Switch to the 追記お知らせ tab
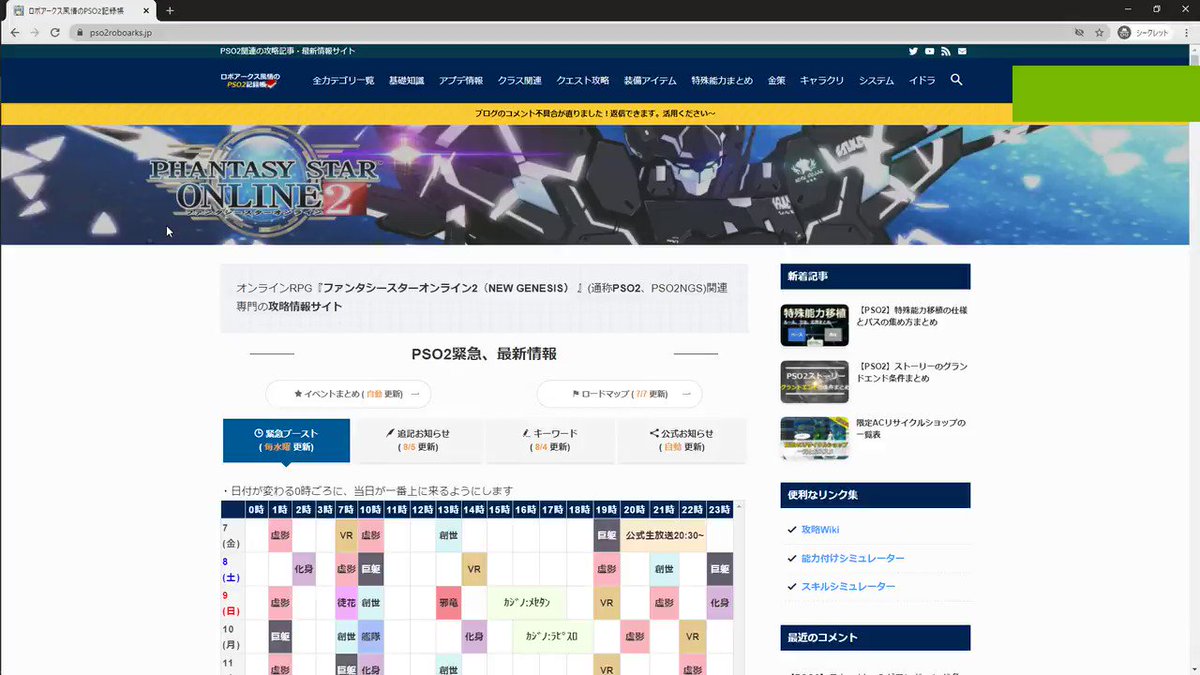 point(417,440)
